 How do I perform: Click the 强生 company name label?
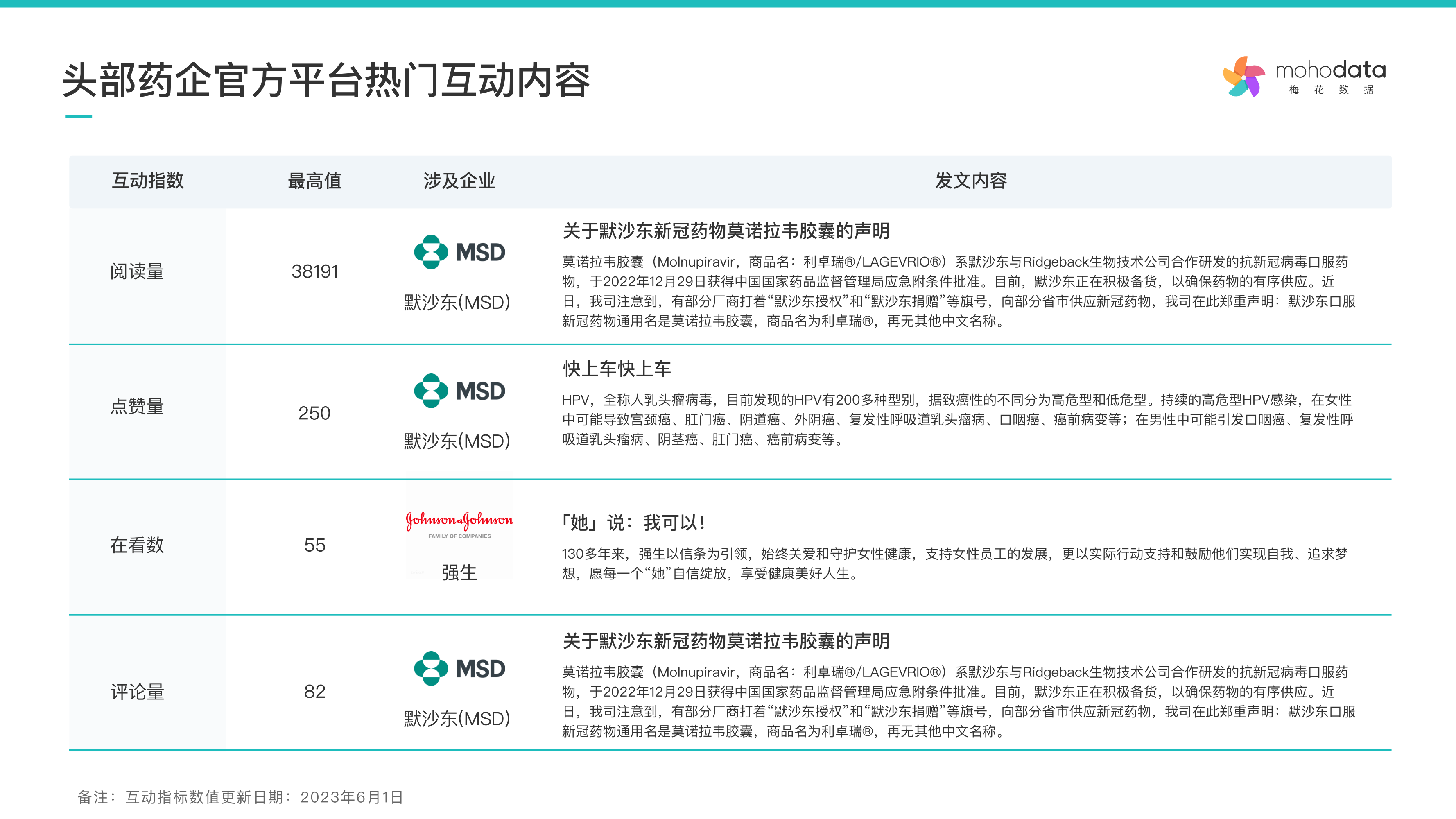[459, 572]
